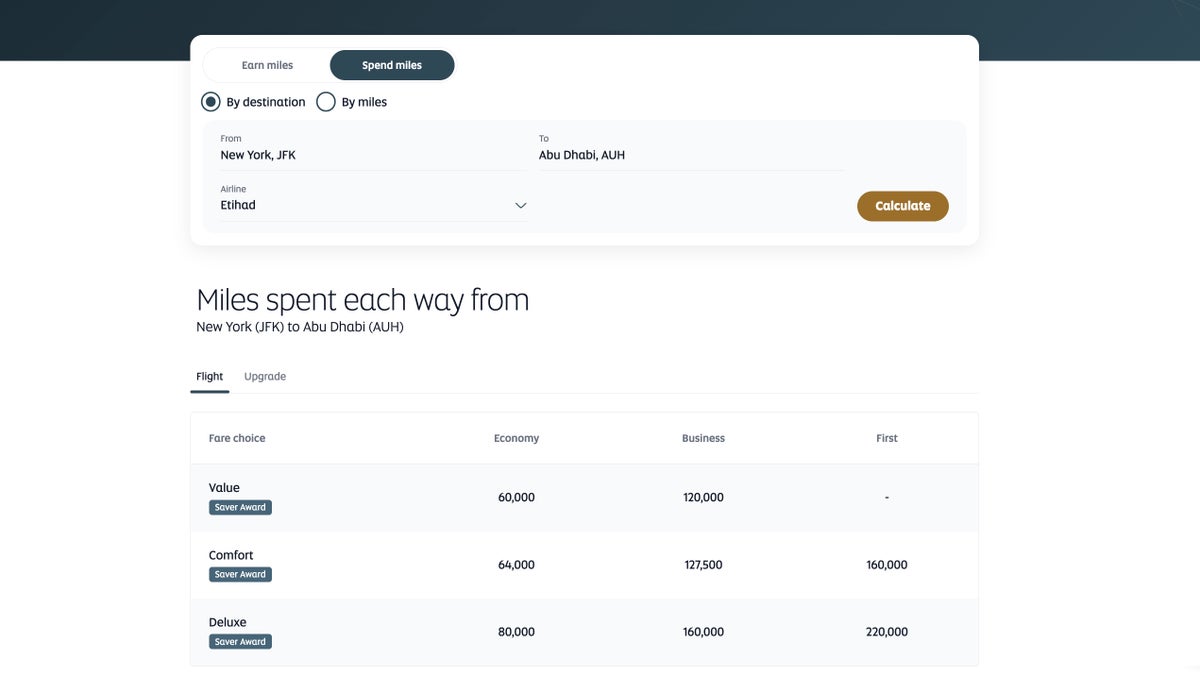Click the From field showing New York, JFK

(372, 155)
